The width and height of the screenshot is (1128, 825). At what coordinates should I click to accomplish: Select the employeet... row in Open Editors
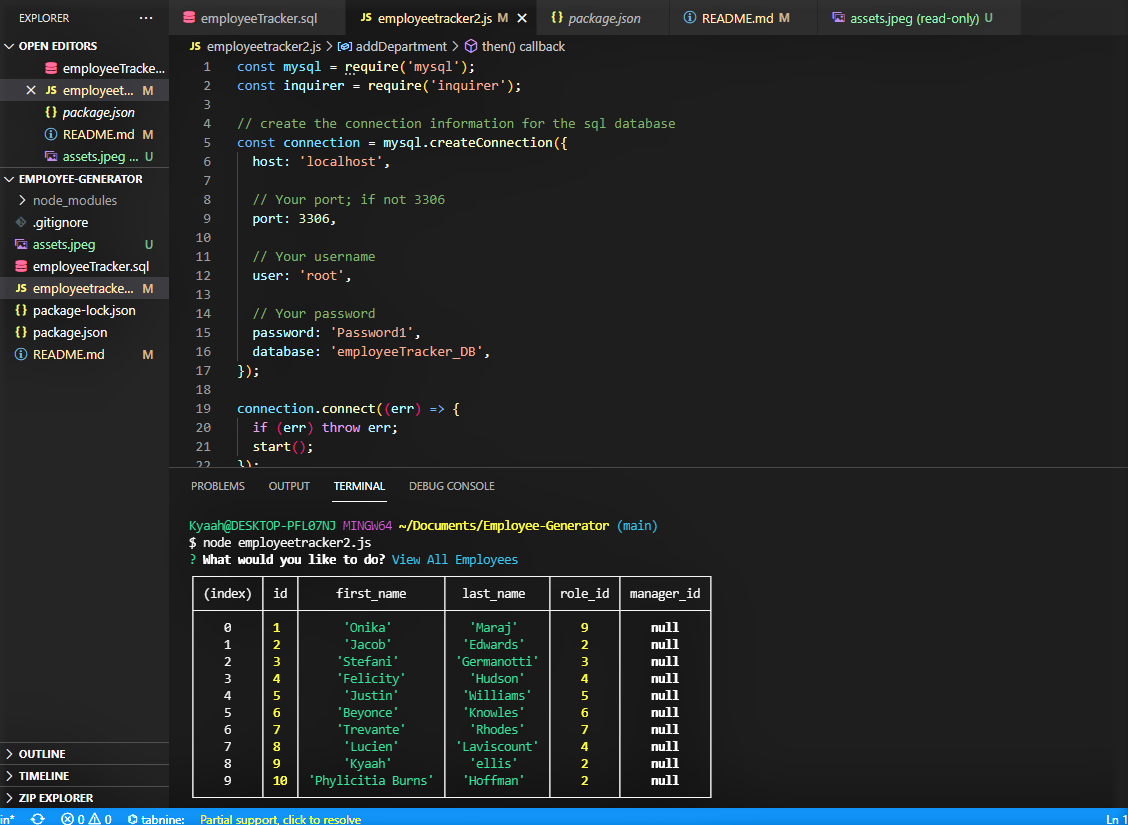84,91
